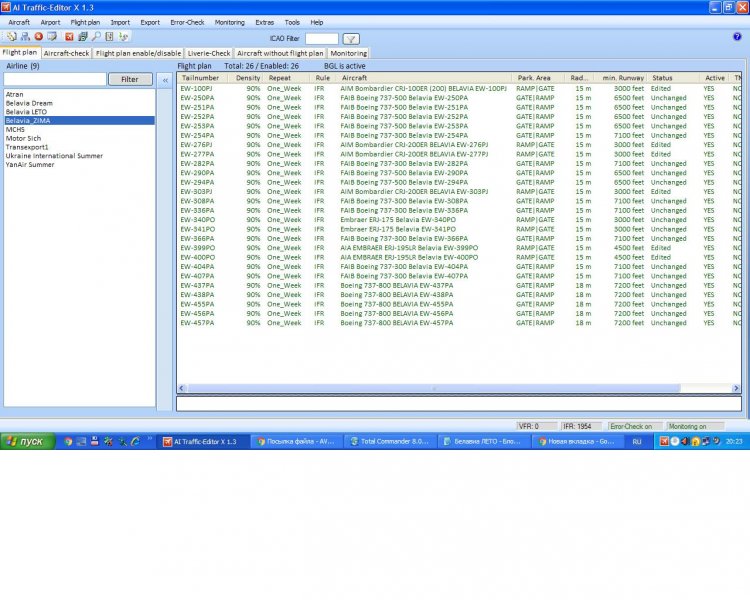Switch to the Total Commander taskbar window

(389, 442)
